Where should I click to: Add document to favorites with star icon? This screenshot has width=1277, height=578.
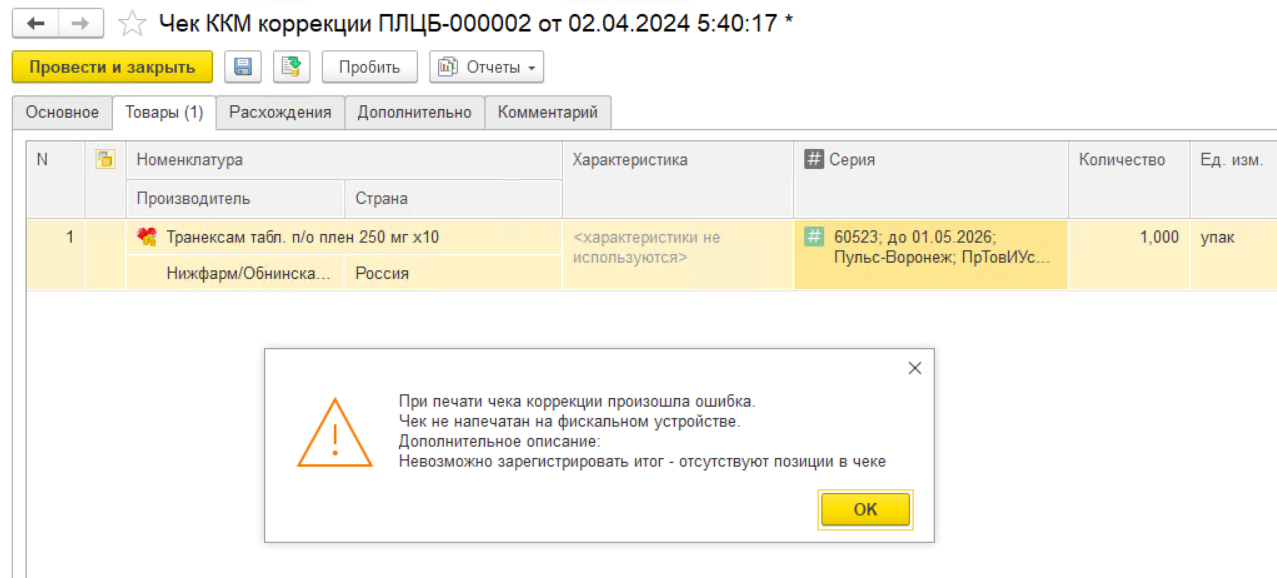[x=132, y=23]
